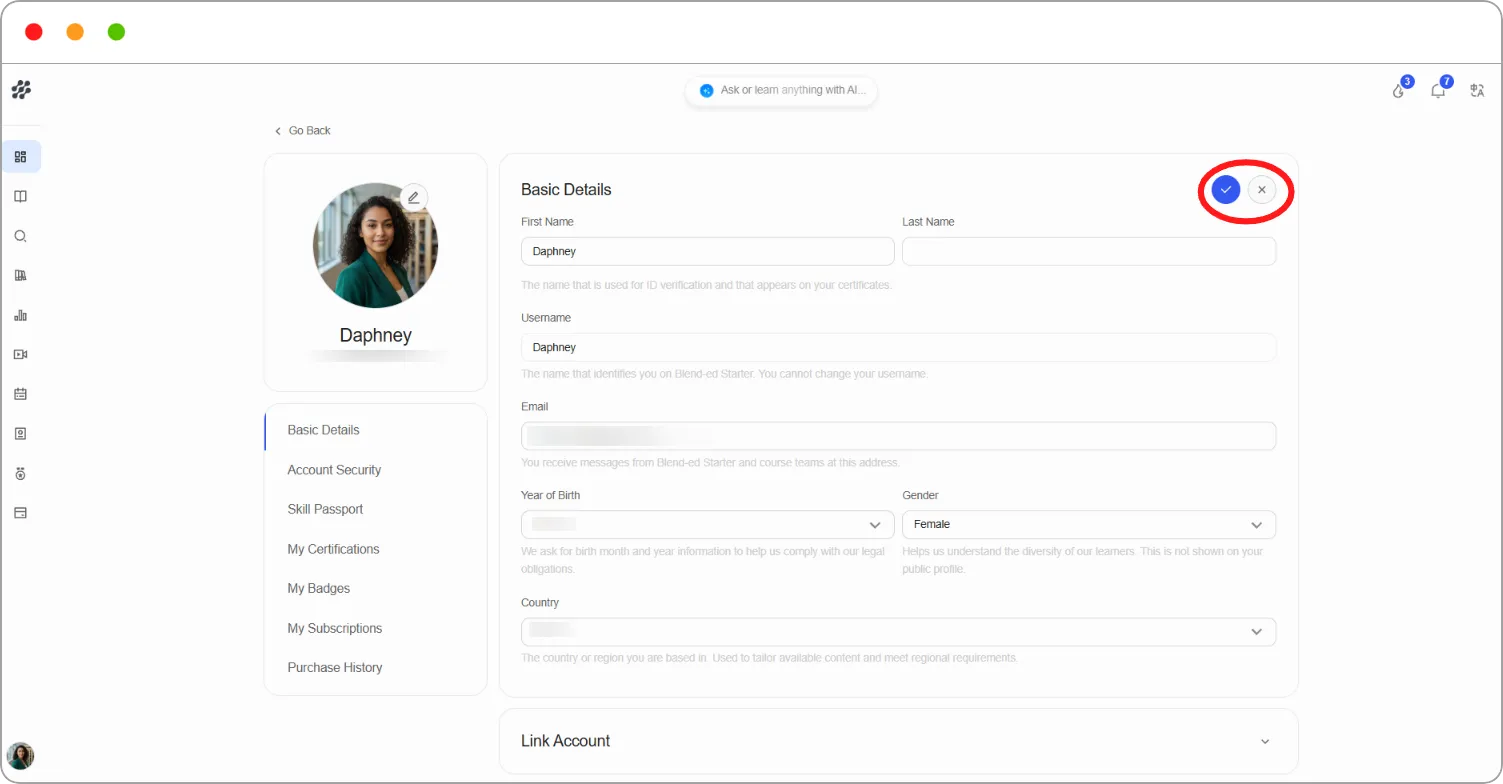This screenshot has height=784, width=1503.
Task: Save Basic Details with the blue checkmark
Action: click(x=1226, y=190)
